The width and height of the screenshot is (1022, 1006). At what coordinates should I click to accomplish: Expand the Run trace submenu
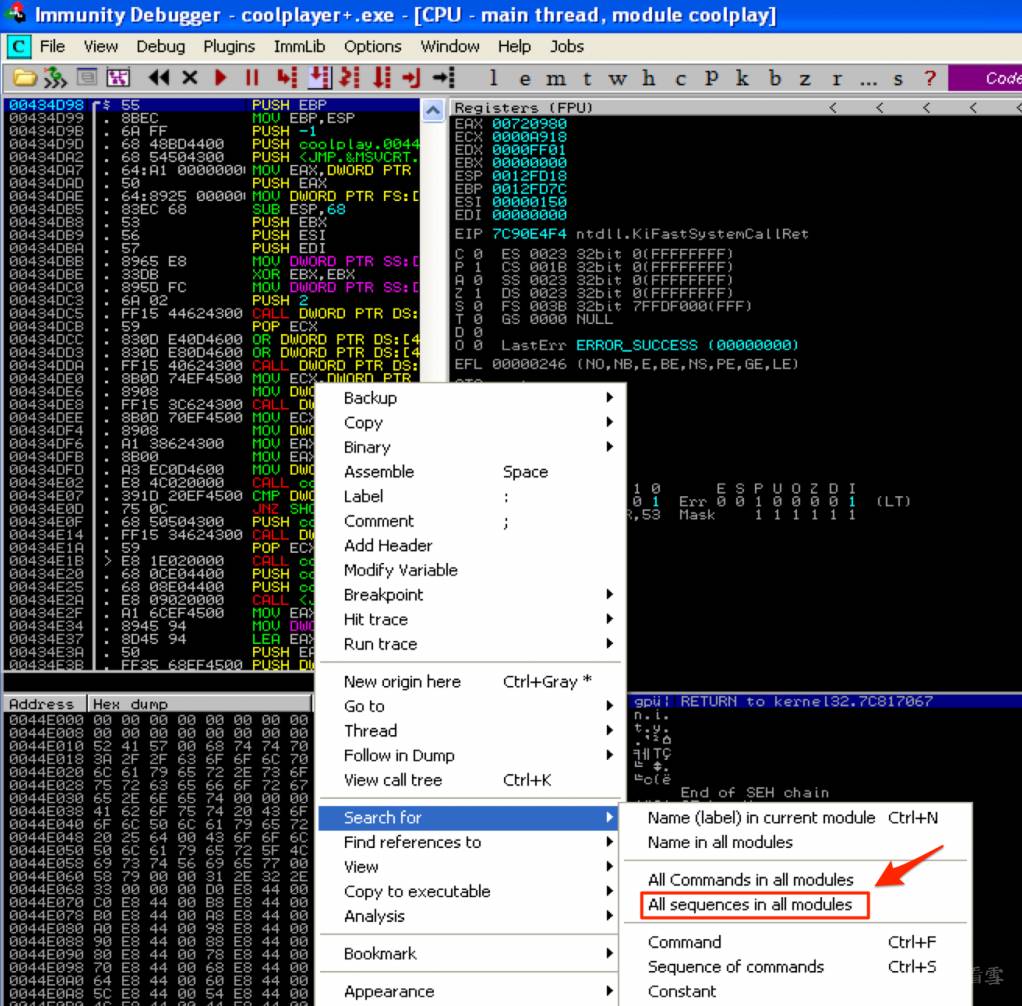470,644
